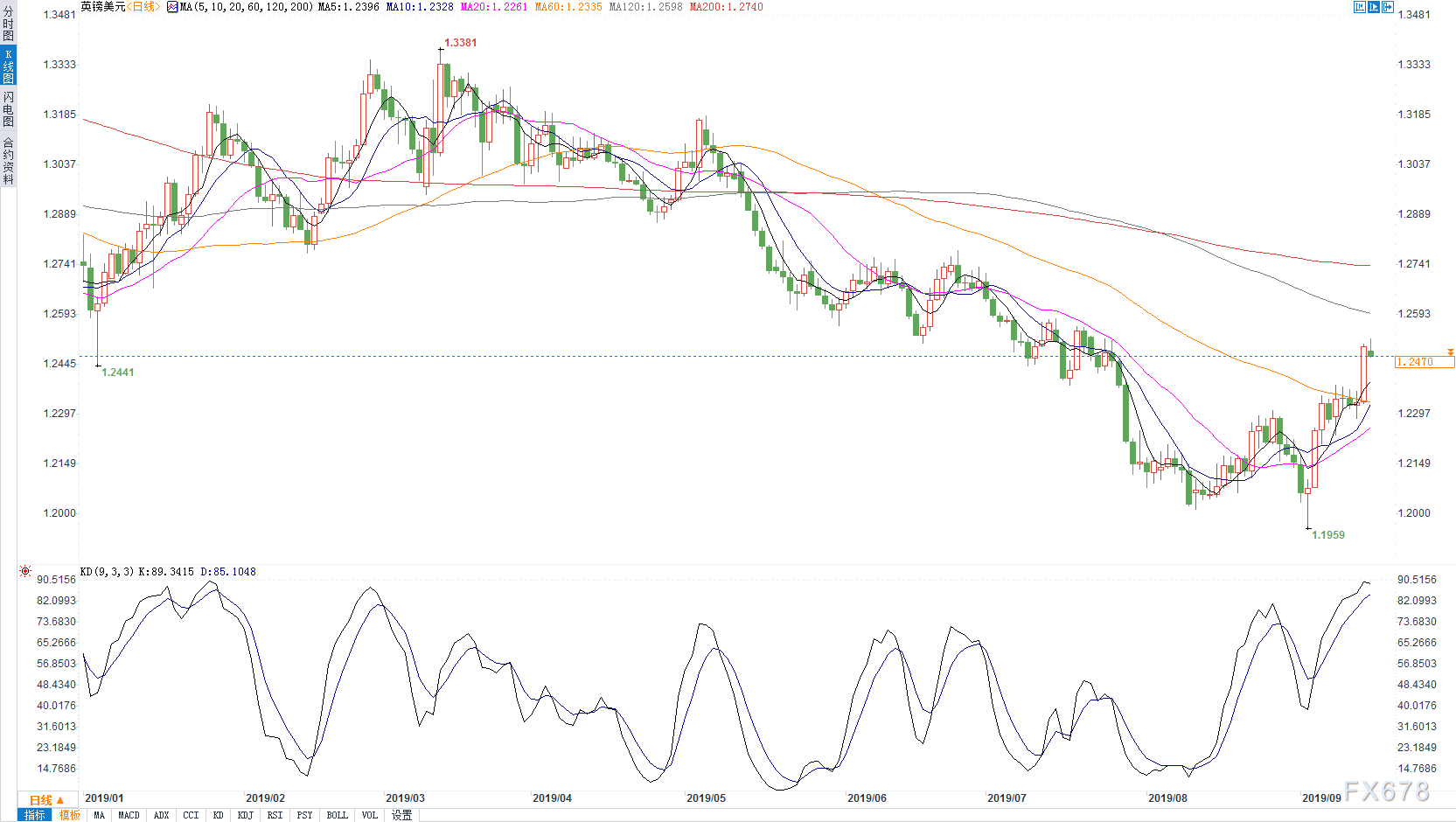Click the 1.2000 right axis price label
The width and height of the screenshot is (1456, 822).
point(1414,513)
